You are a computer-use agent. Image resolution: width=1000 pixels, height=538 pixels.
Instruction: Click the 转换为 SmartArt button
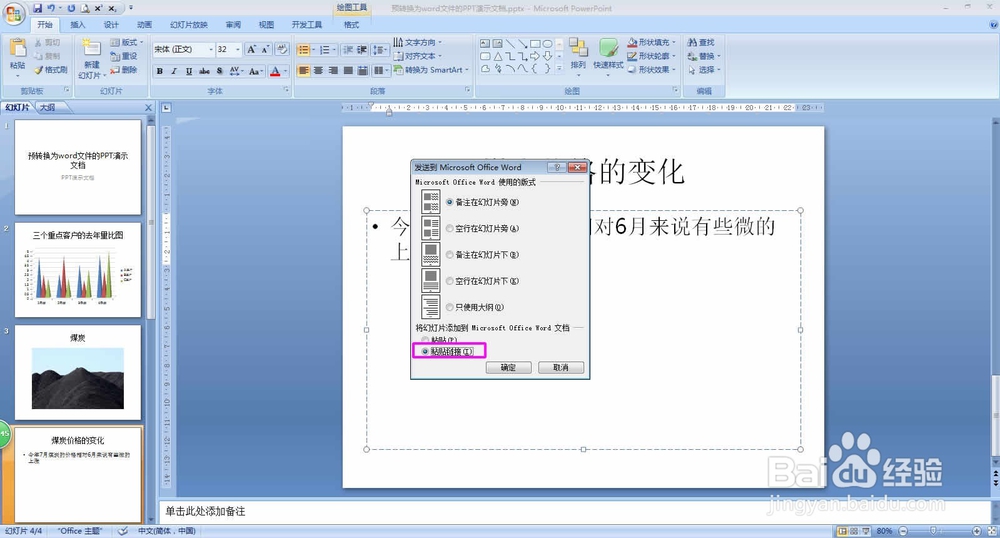(432, 70)
